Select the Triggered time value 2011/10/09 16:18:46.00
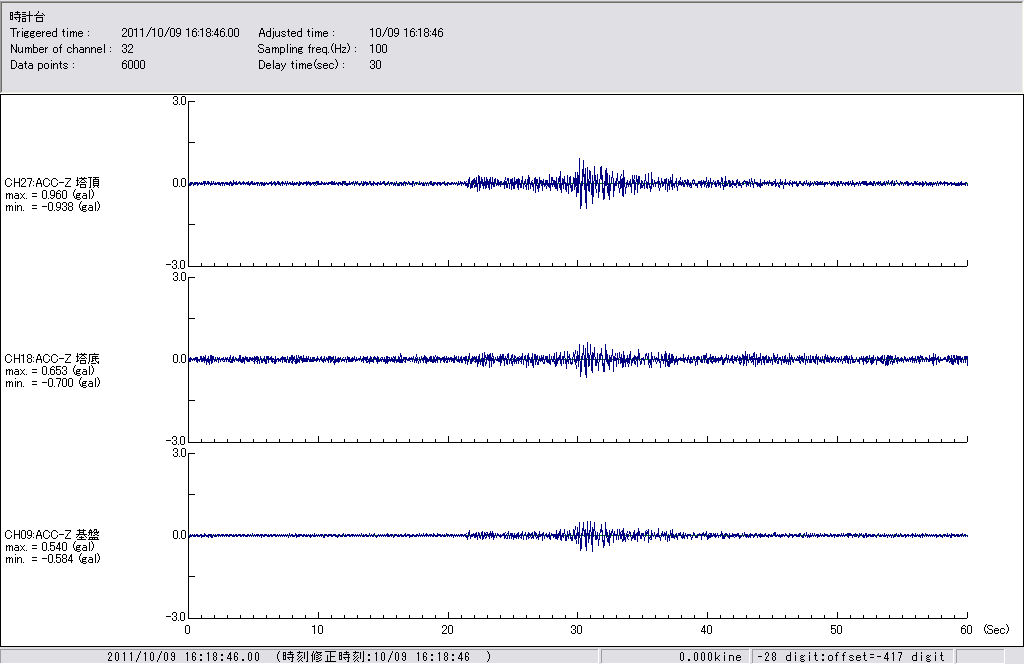The width and height of the screenshot is (1024, 664). tap(187, 33)
